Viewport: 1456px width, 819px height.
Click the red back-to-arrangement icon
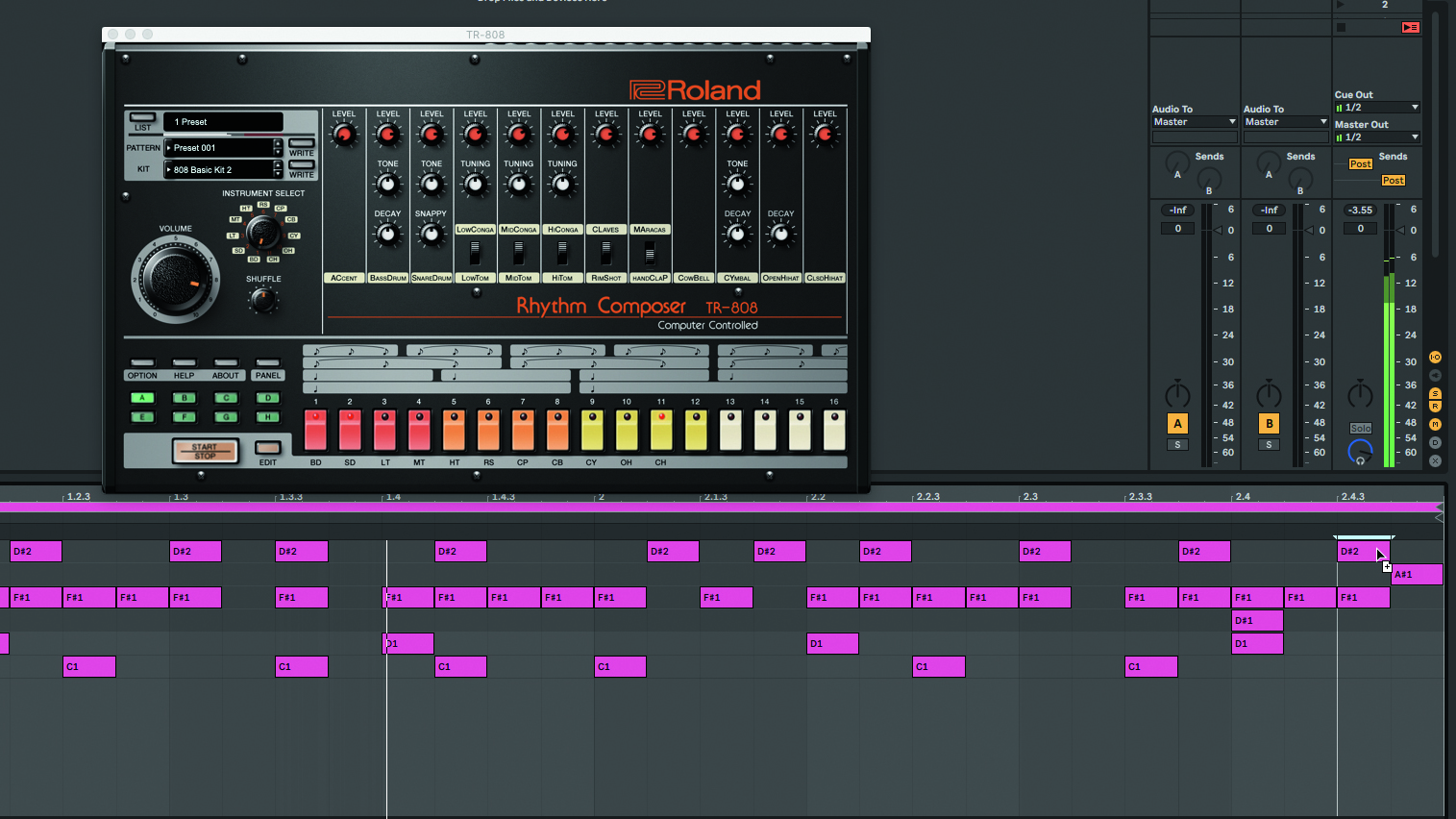tap(1410, 27)
